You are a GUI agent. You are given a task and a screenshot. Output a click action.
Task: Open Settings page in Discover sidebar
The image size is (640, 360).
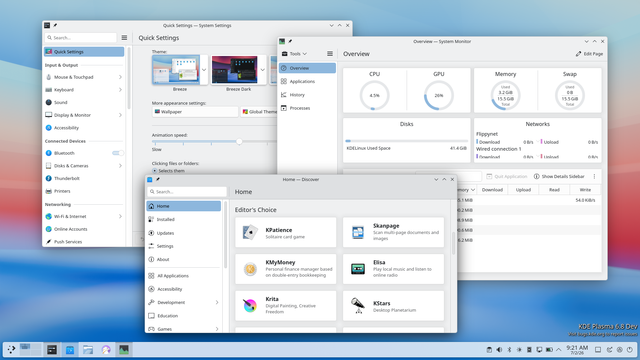click(184, 246)
